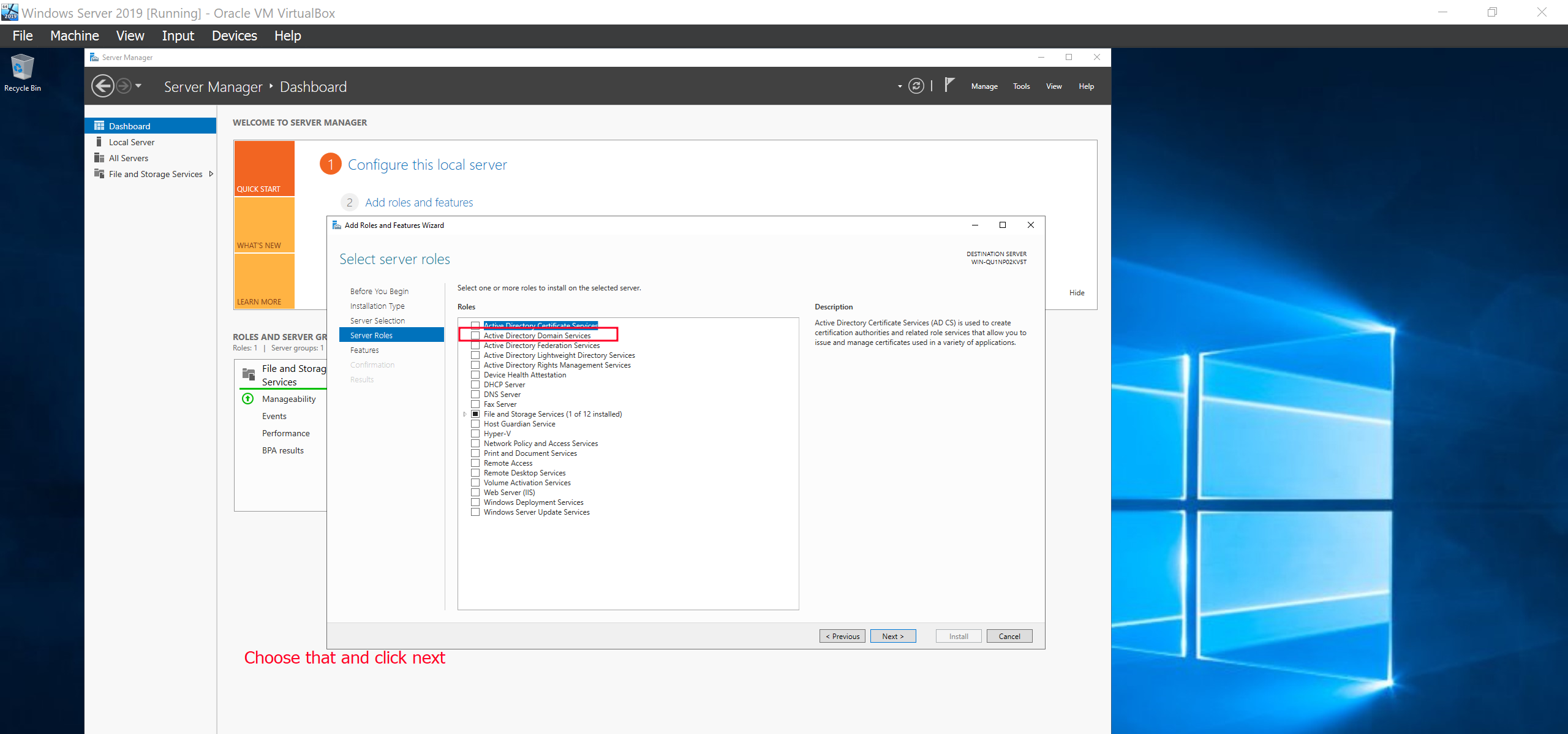Click the File and Storage Services sidebar icon
Image resolution: width=1568 pixels, height=734 pixels.
coord(99,173)
